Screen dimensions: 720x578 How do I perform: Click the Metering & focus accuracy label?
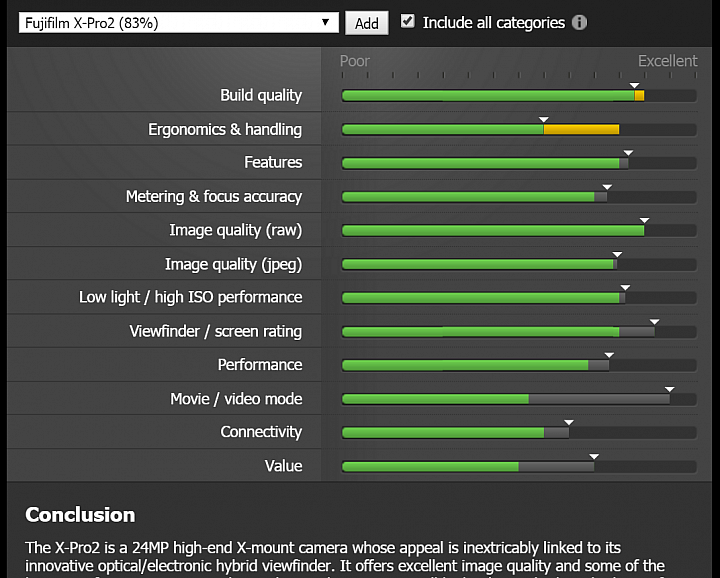[214, 196]
